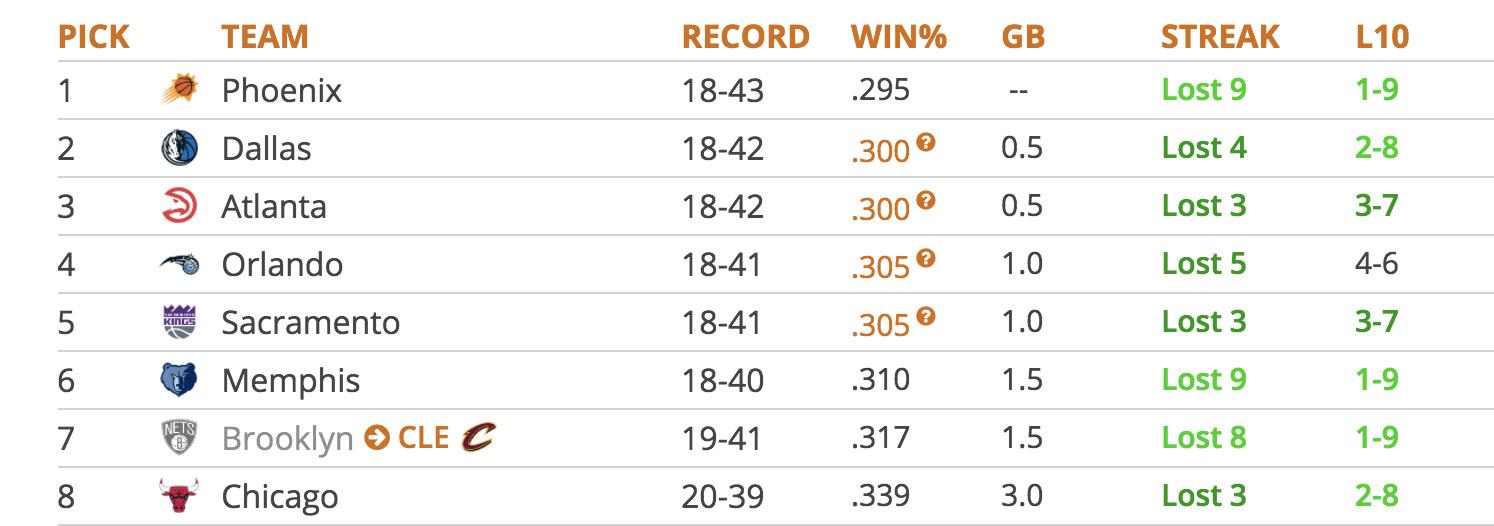Open the CLE pick owner link
Viewport: 1494px width, 526px height.
click(423, 438)
